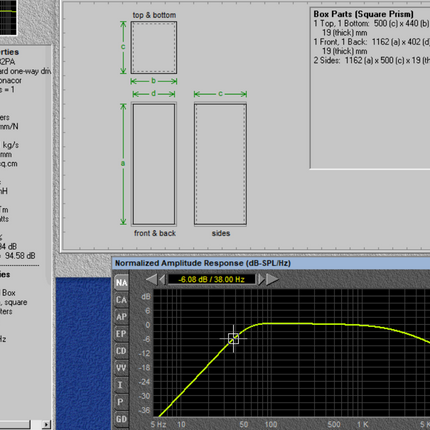
Task: Switch to the AP graph tab
Action: [121, 317]
